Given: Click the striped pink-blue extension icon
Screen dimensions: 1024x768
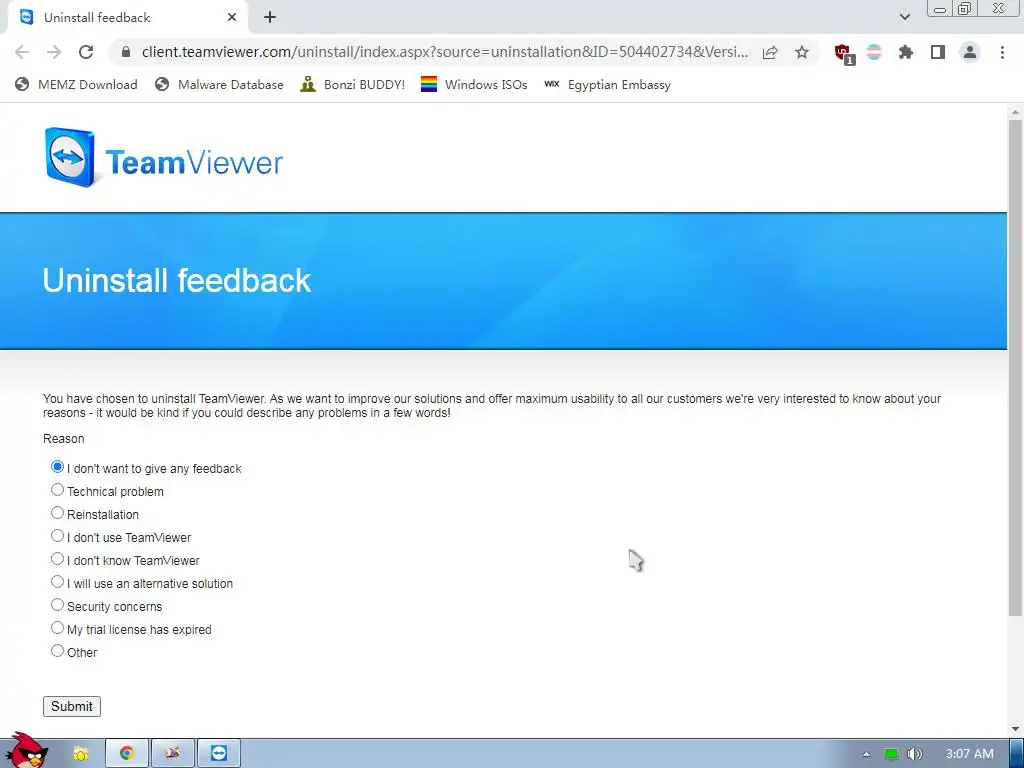Looking at the screenshot, I should coord(874,52).
